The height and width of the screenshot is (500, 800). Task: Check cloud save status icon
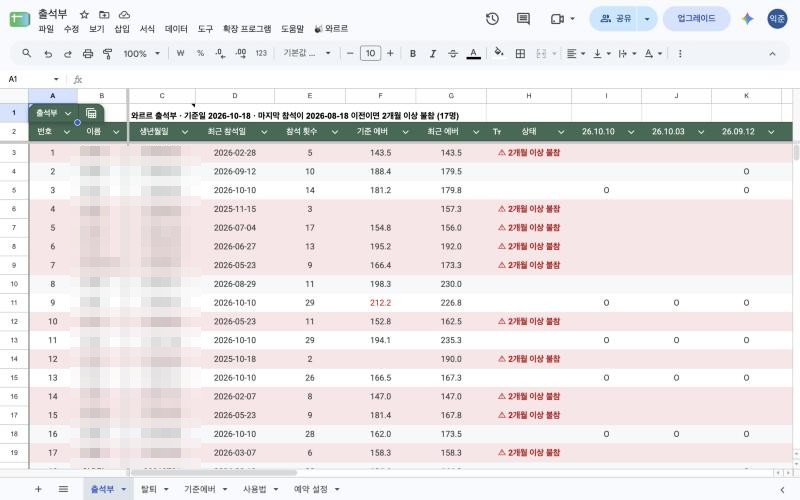click(x=124, y=15)
